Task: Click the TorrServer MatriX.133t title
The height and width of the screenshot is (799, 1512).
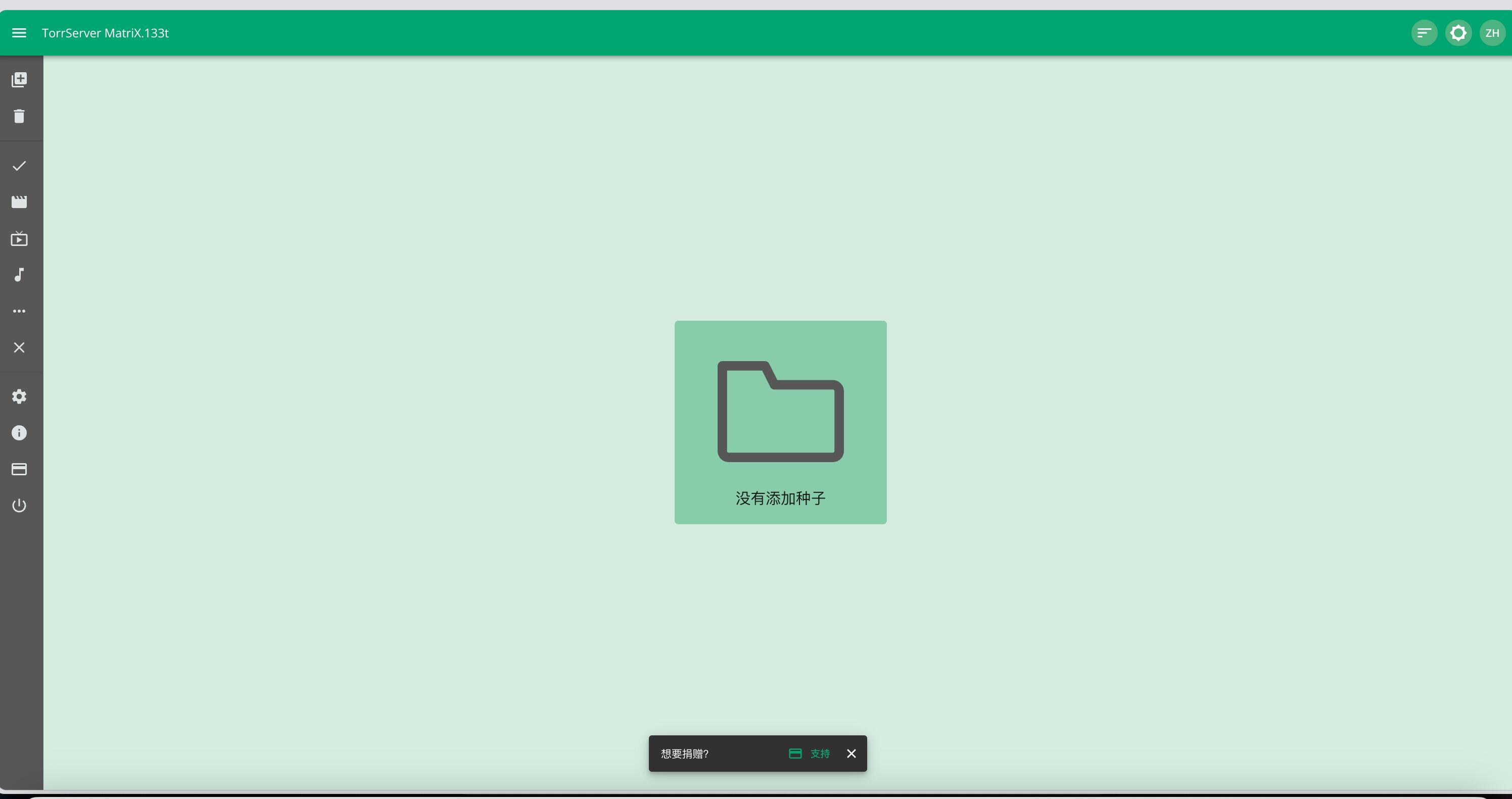Action: [105, 33]
